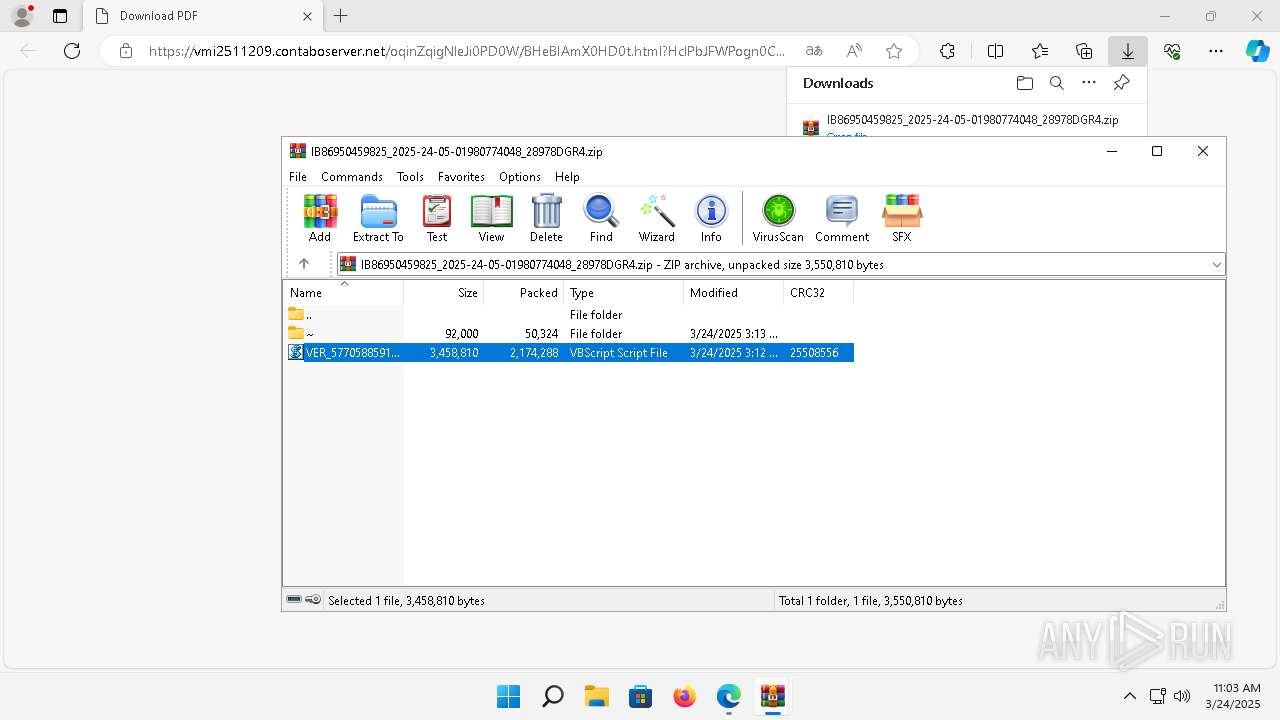This screenshot has width=1280, height=720.
Task: Refresh the Edge page
Action: point(72,51)
